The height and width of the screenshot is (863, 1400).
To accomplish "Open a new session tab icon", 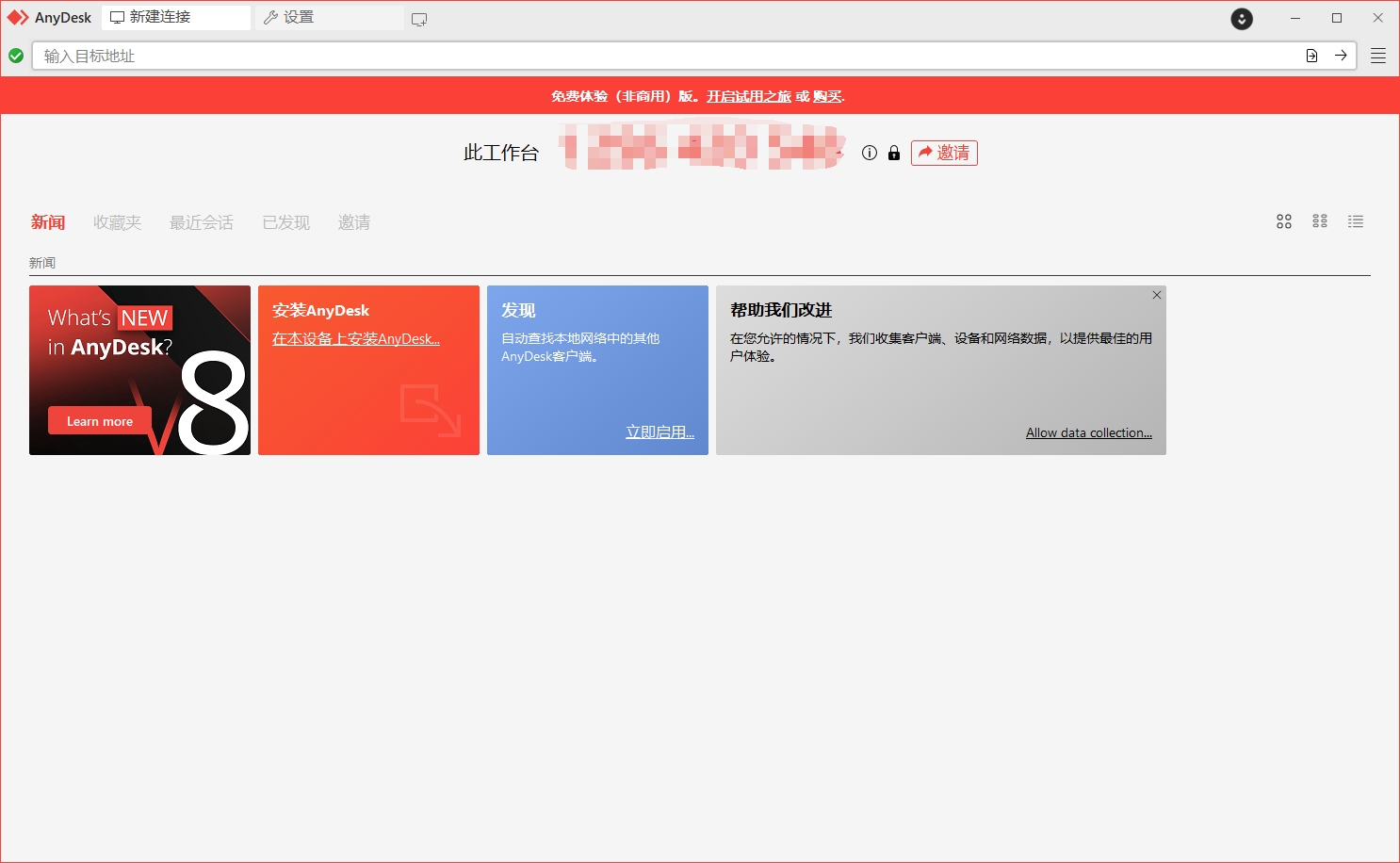I will (x=419, y=19).
